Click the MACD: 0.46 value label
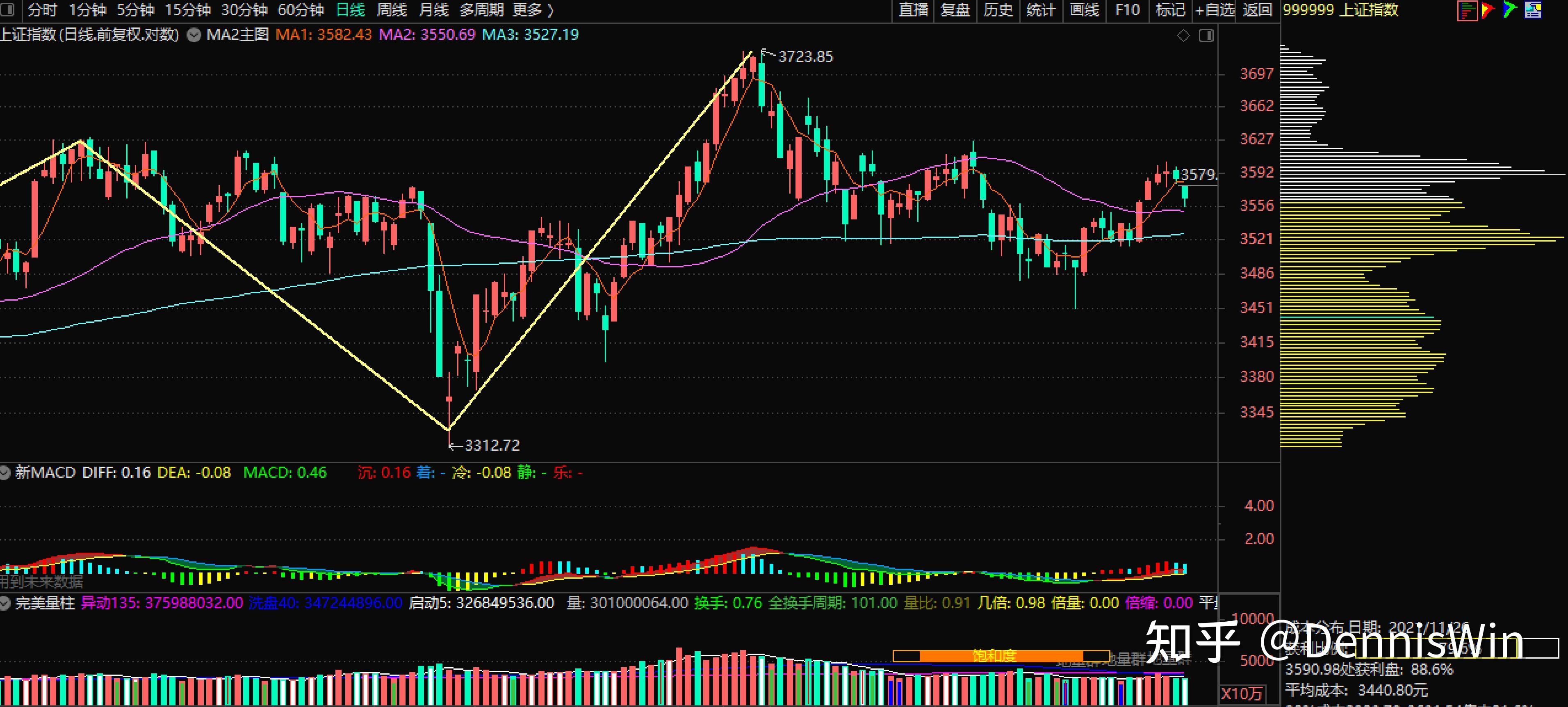 click(x=285, y=472)
